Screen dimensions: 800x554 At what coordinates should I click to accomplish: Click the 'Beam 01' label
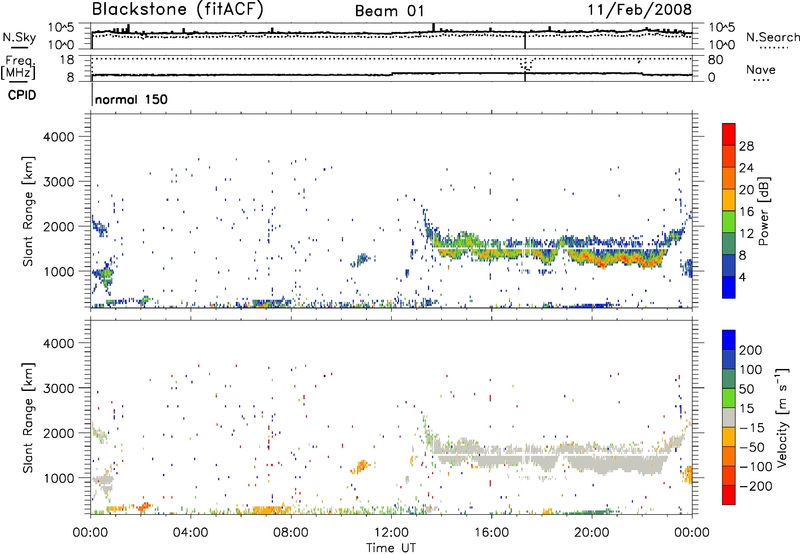tap(390, 11)
